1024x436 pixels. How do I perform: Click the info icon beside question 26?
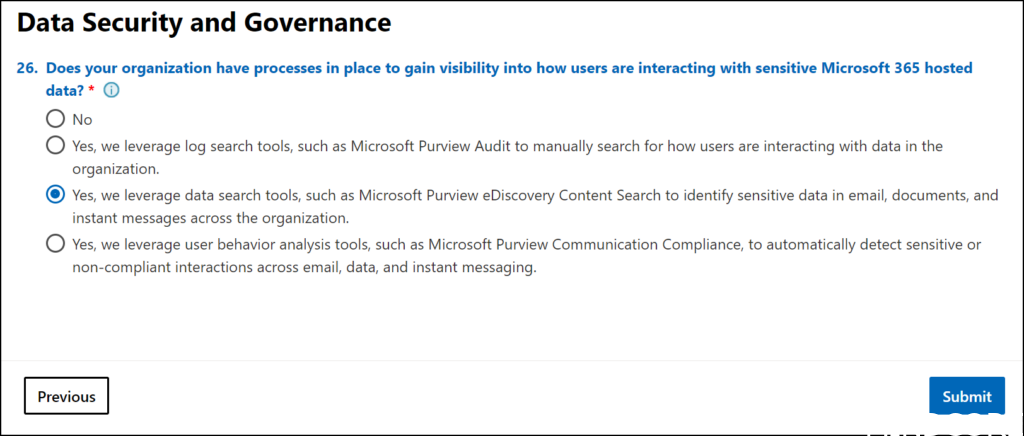click(111, 90)
